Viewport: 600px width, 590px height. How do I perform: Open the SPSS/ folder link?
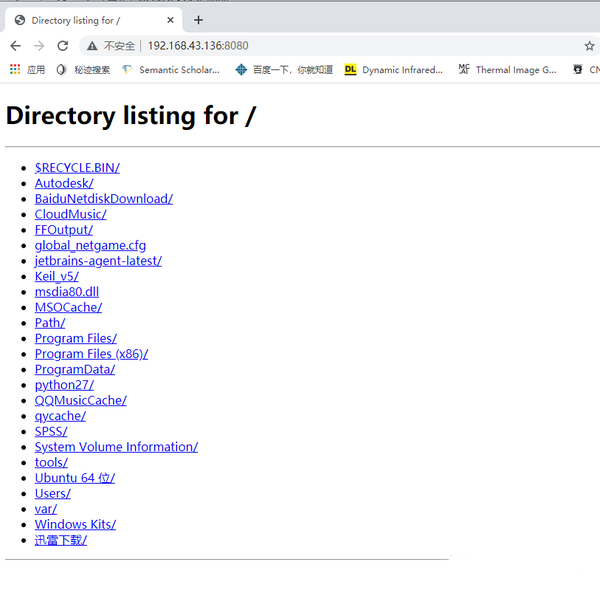(x=51, y=431)
